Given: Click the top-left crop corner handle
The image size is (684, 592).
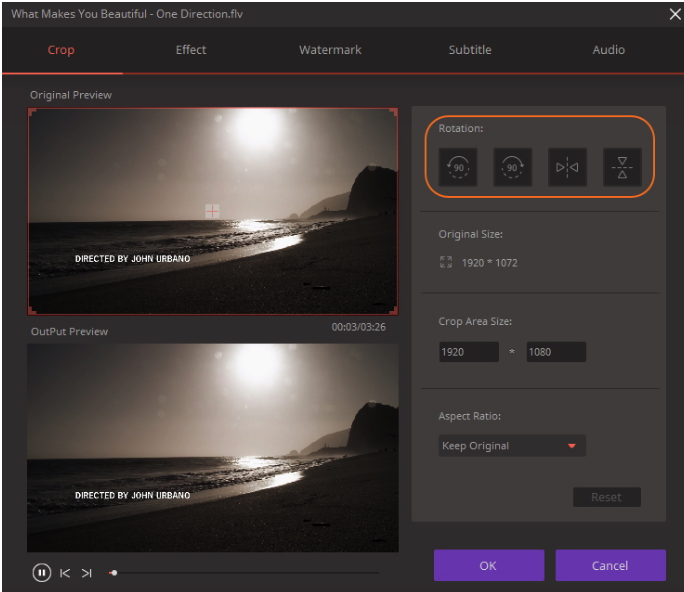Looking at the screenshot, I should point(32,113).
